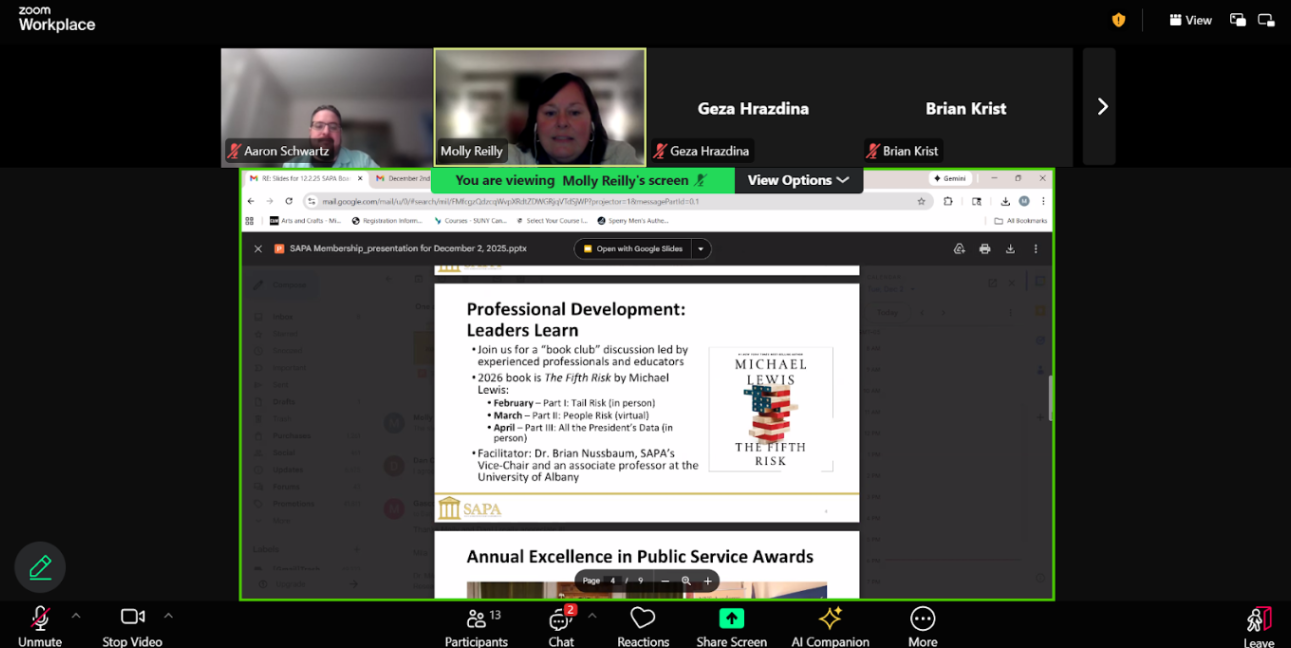This screenshot has height=648, width=1291.
Task: Click the encryption shield icon
Action: tap(1118, 20)
